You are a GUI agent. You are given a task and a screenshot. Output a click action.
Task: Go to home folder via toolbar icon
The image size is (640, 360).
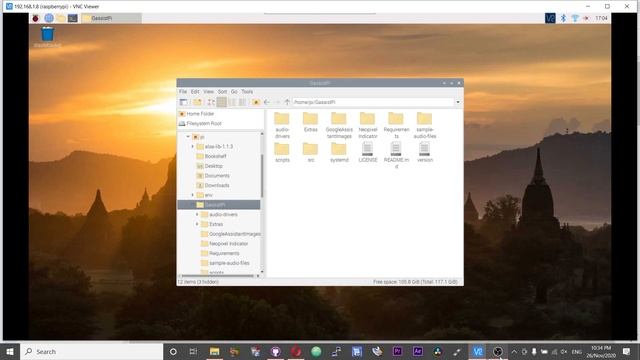pyautogui.click(x=256, y=102)
